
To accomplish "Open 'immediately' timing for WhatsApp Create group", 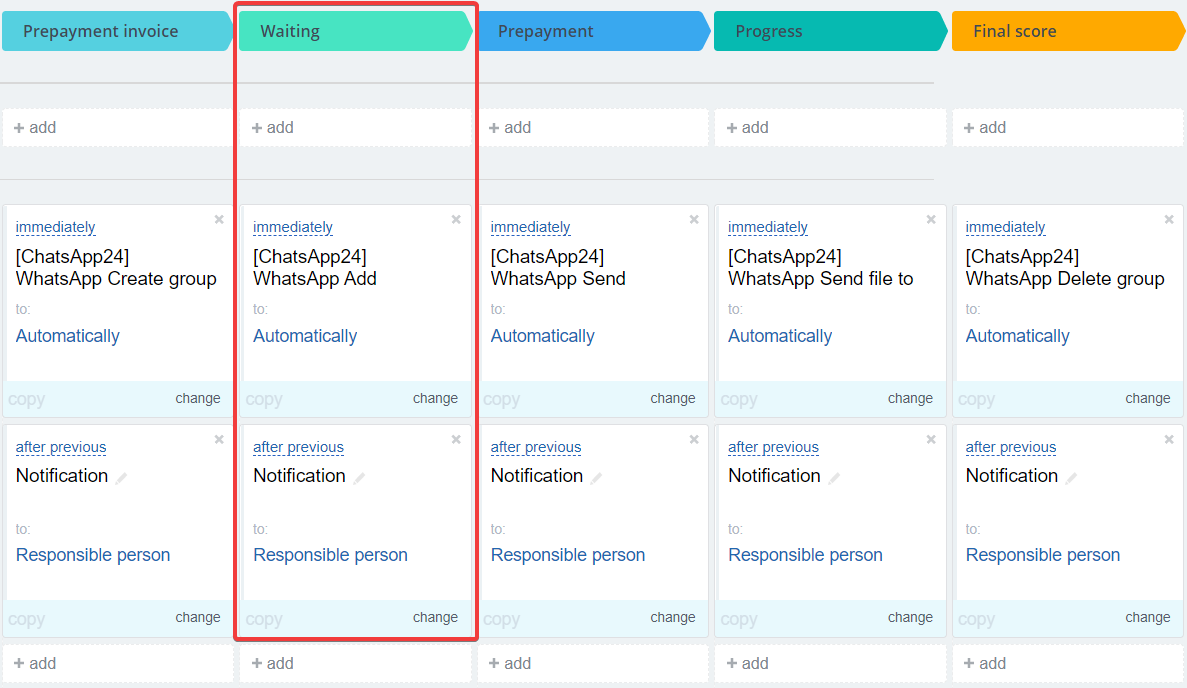I will coord(56,228).
